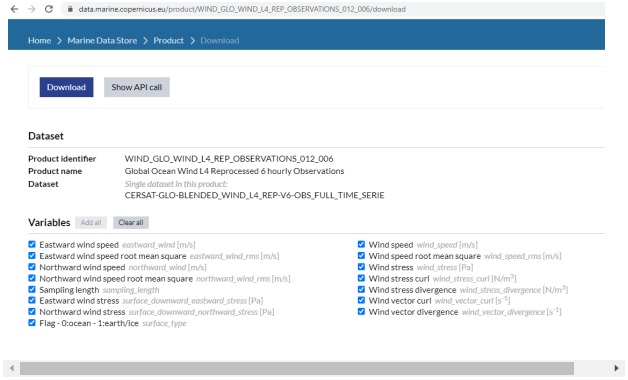The image size is (628, 380).
Task: Click the Dataset section heading
Action: click(x=46, y=136)
